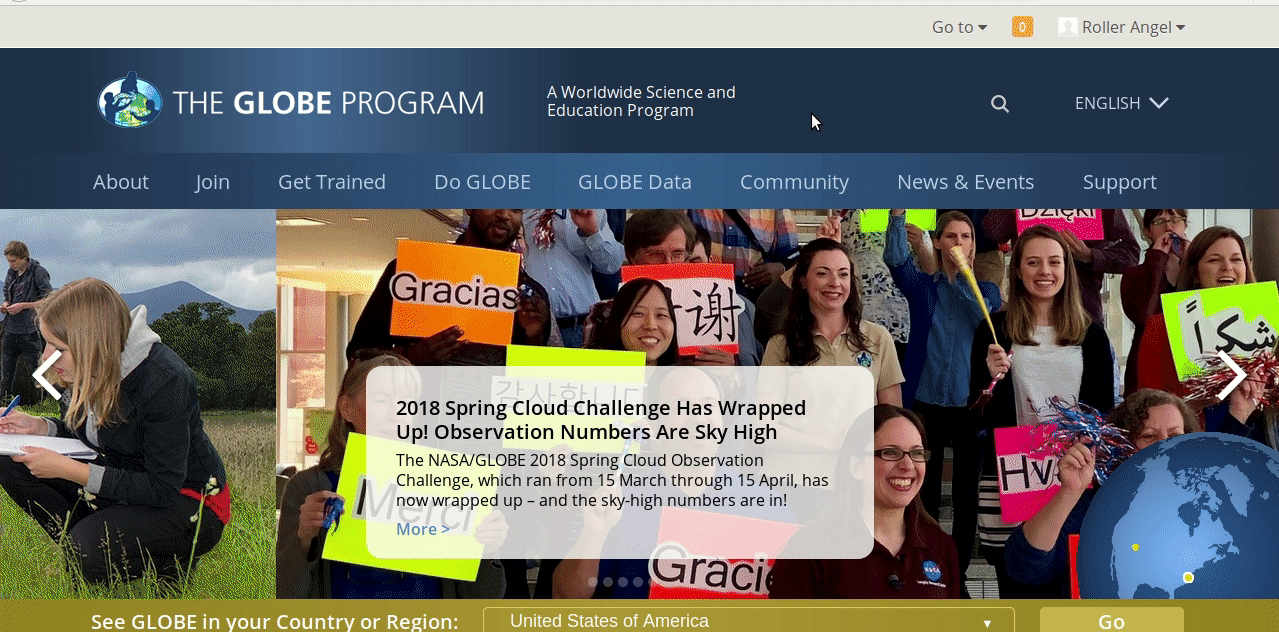Advance to the next carousel slide

pos(1232,376)
